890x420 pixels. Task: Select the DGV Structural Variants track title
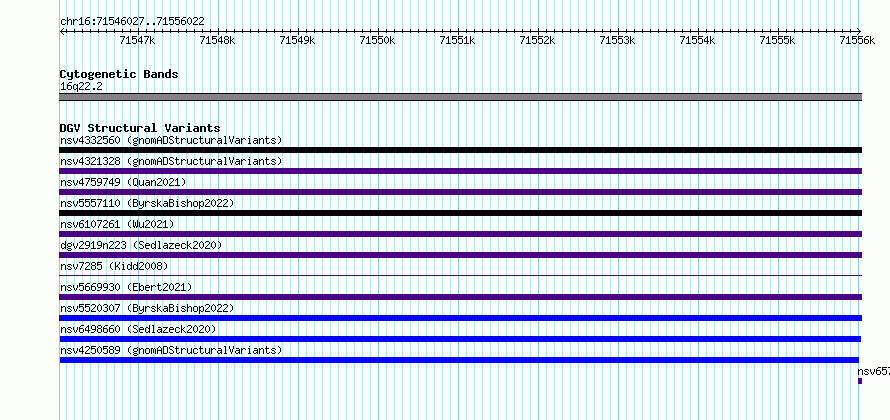pos(140,128)
